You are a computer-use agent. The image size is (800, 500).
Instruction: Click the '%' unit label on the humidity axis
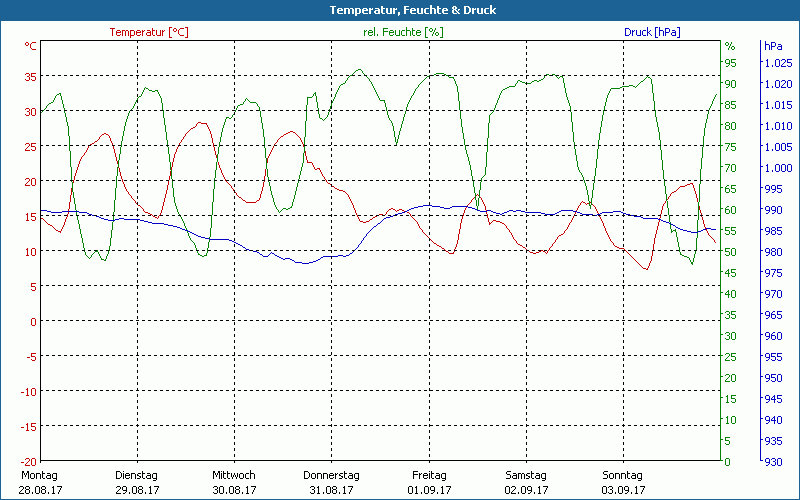pyautogui.click(x=730, y=46)
